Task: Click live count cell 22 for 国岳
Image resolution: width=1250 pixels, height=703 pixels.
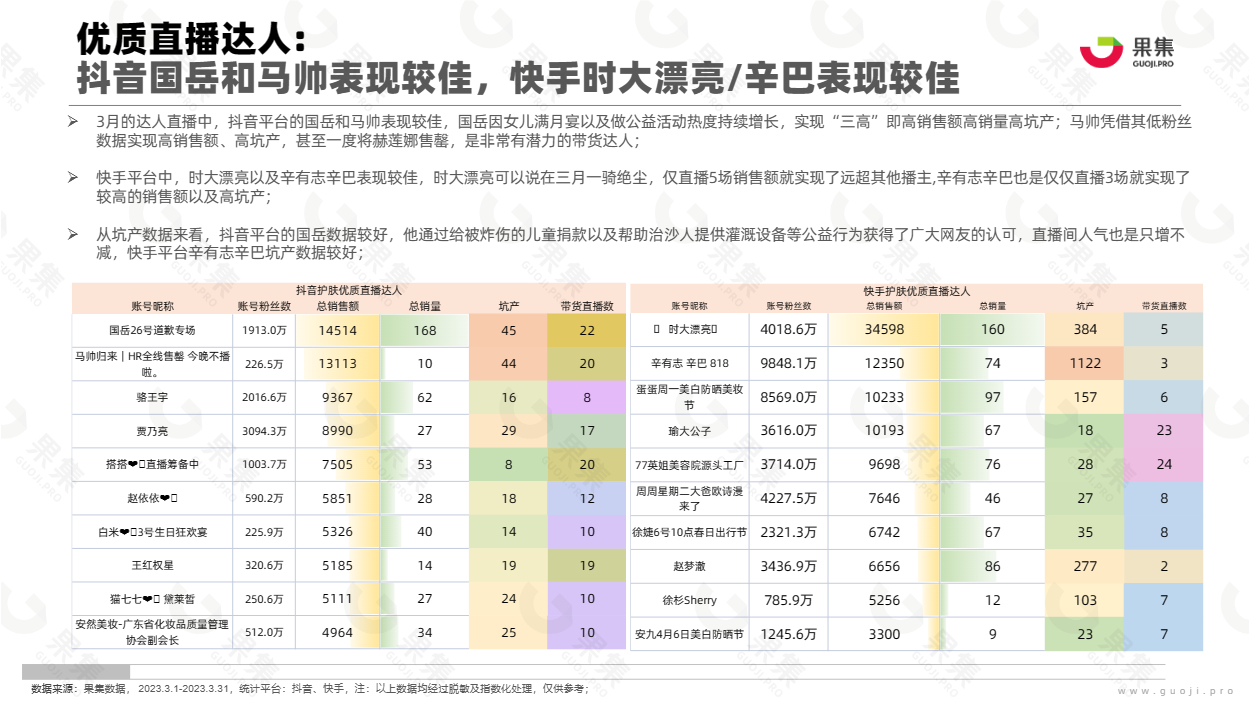Action: coord(587,330)
